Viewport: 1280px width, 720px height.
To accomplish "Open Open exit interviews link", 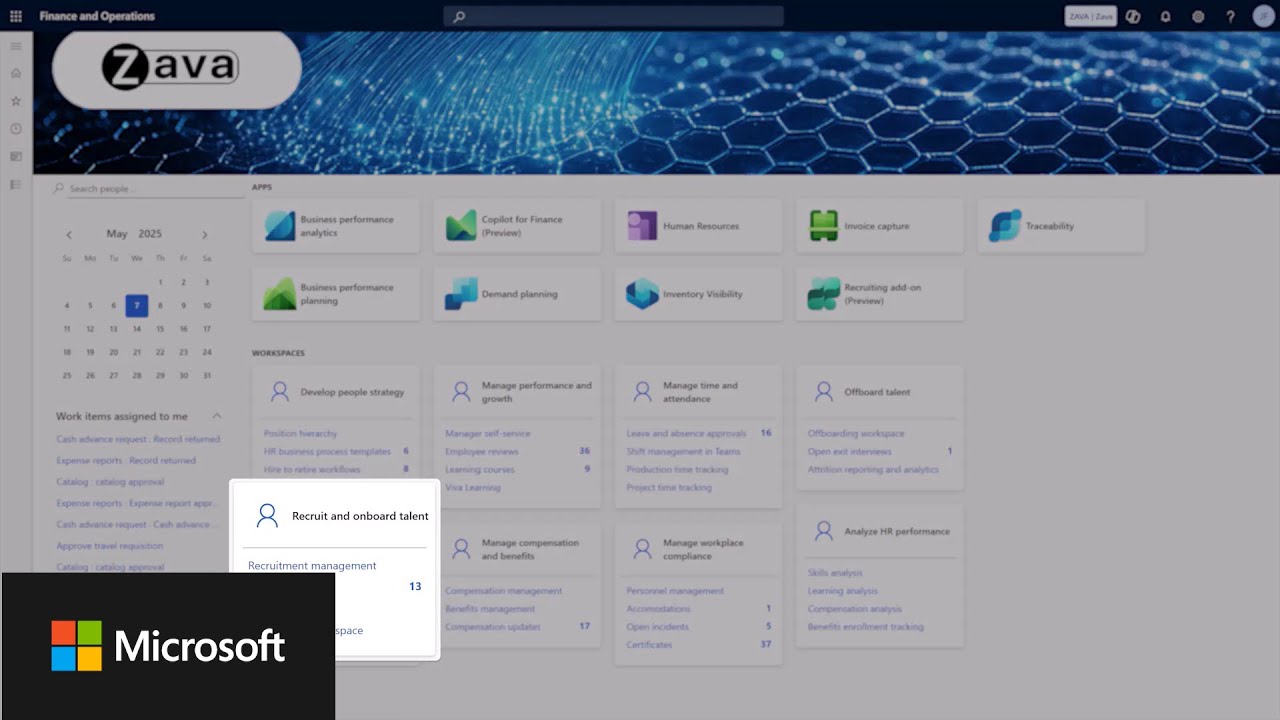I will [849, 452].
